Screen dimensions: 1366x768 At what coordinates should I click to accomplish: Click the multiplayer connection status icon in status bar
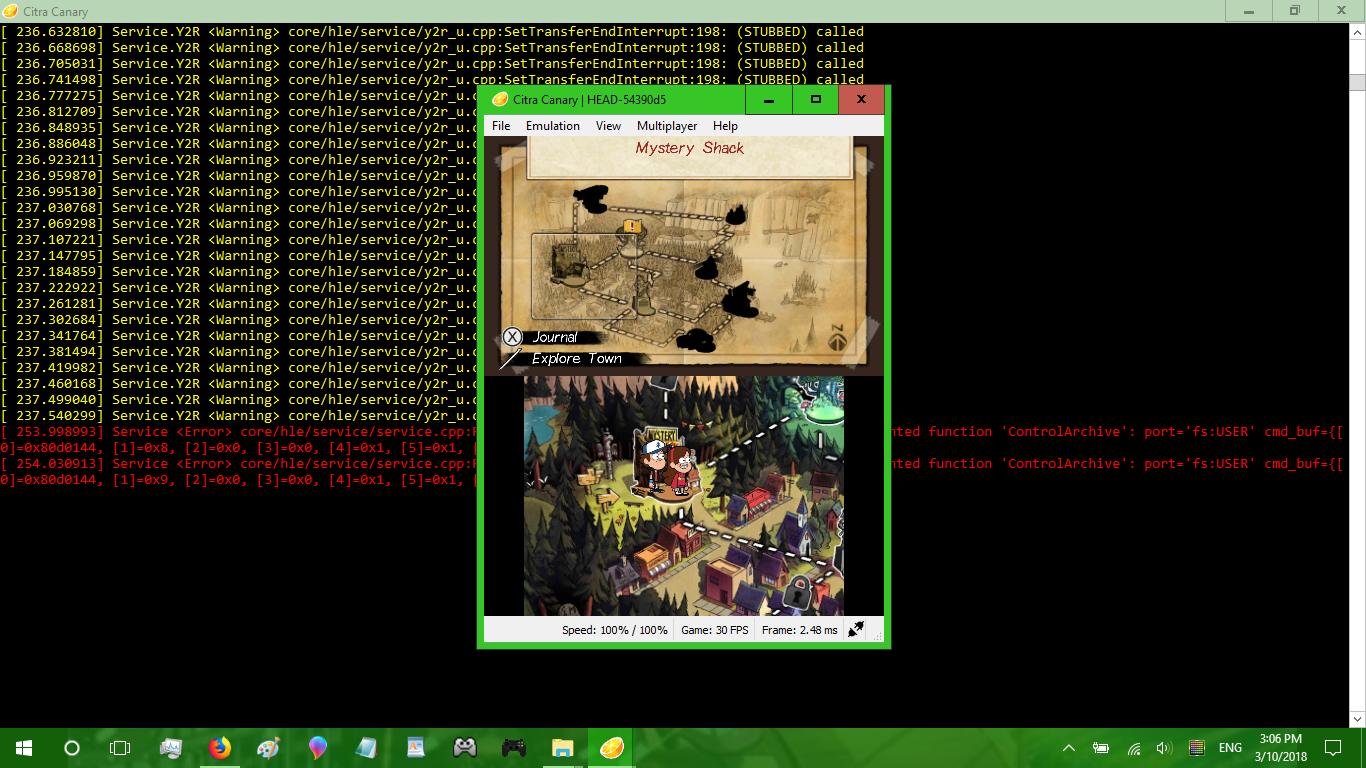856,629
